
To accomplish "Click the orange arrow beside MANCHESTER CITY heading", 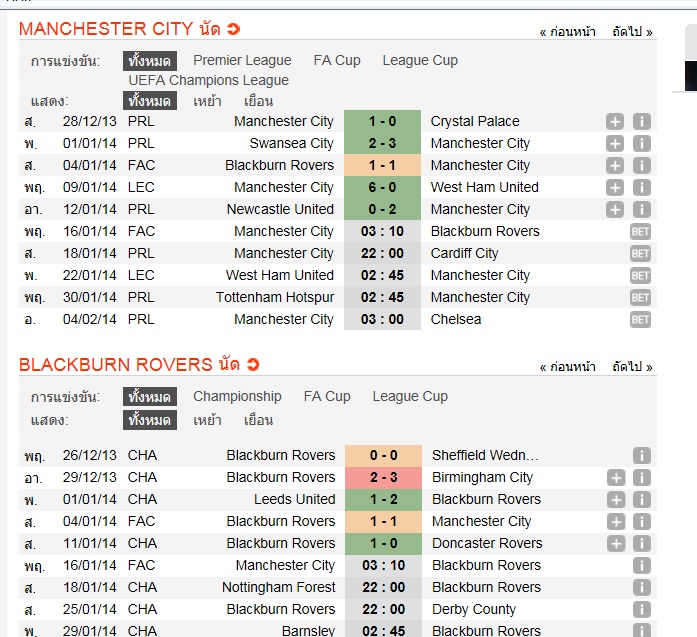I will click(233, 29).
